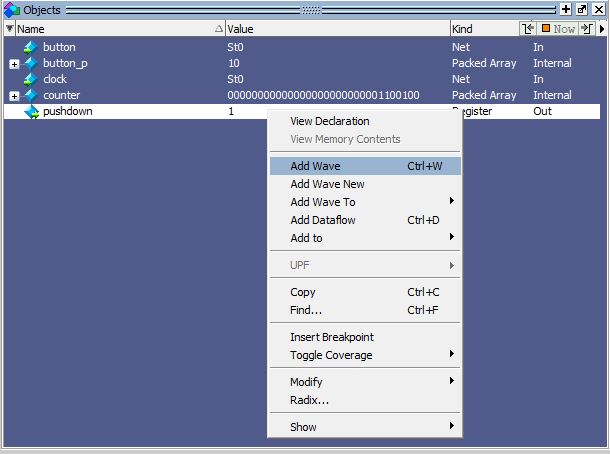Viewport: 610px width, 454px height.
Task: Close the Objects panel
Action: pyautogui.click(x=599, y=9)
